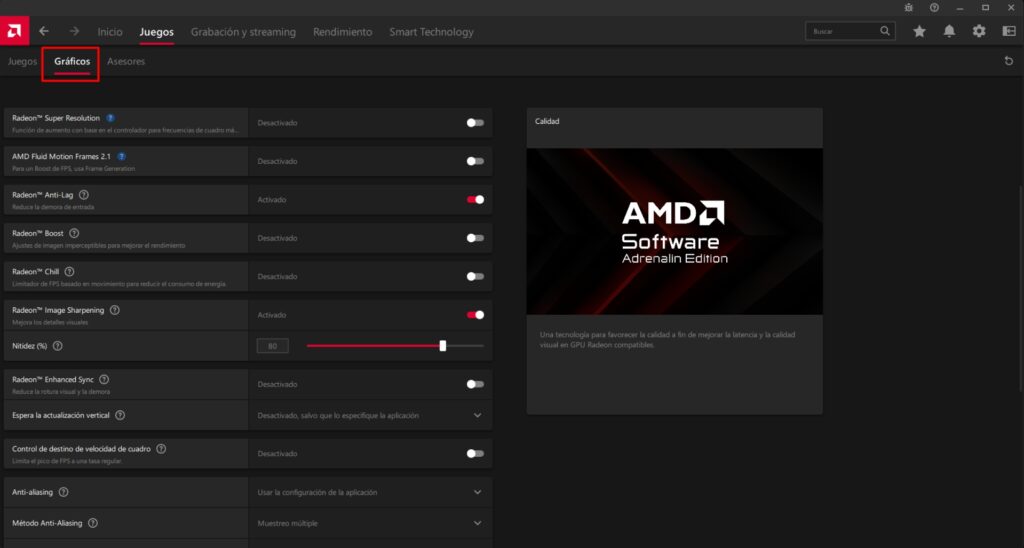The image size is (1024, 548).
Task: Show help for Anti-aliasing
Action: (x=63, y=492)
